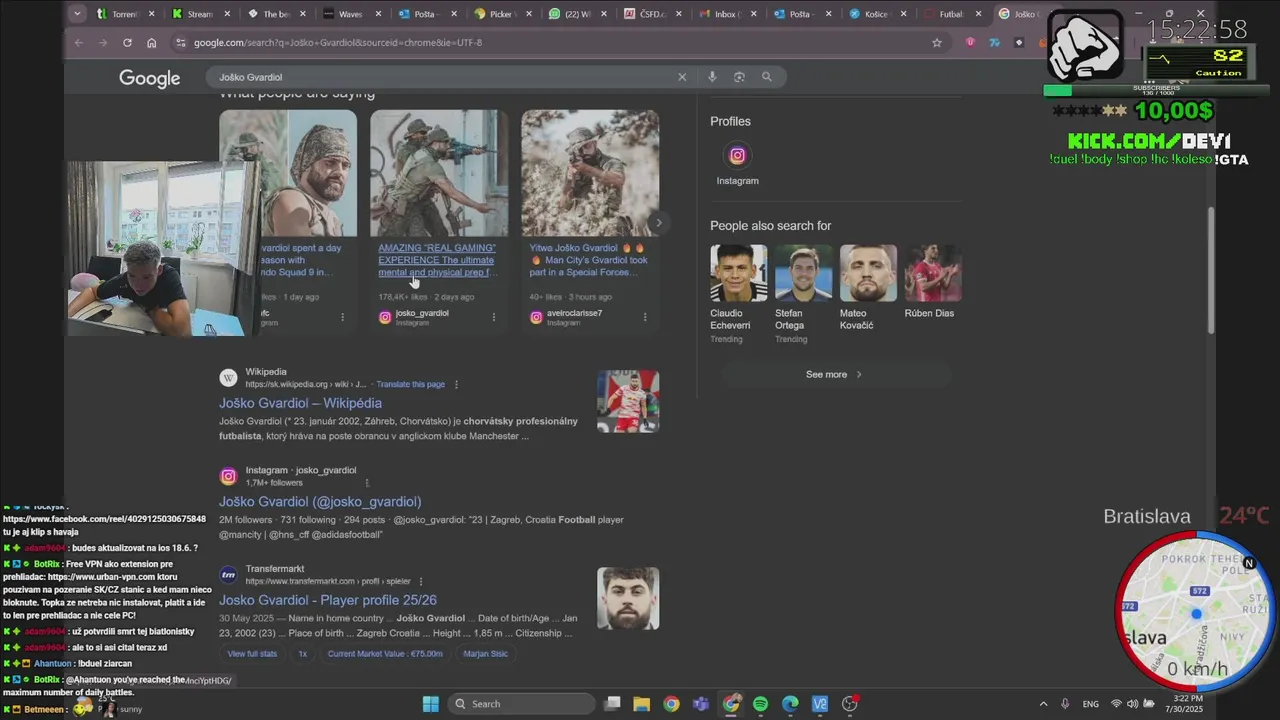Image resolution: width=1280 pixels, height=720 pixels.
Task: Switch to Waves browser tab
Action: pos(351,14)
